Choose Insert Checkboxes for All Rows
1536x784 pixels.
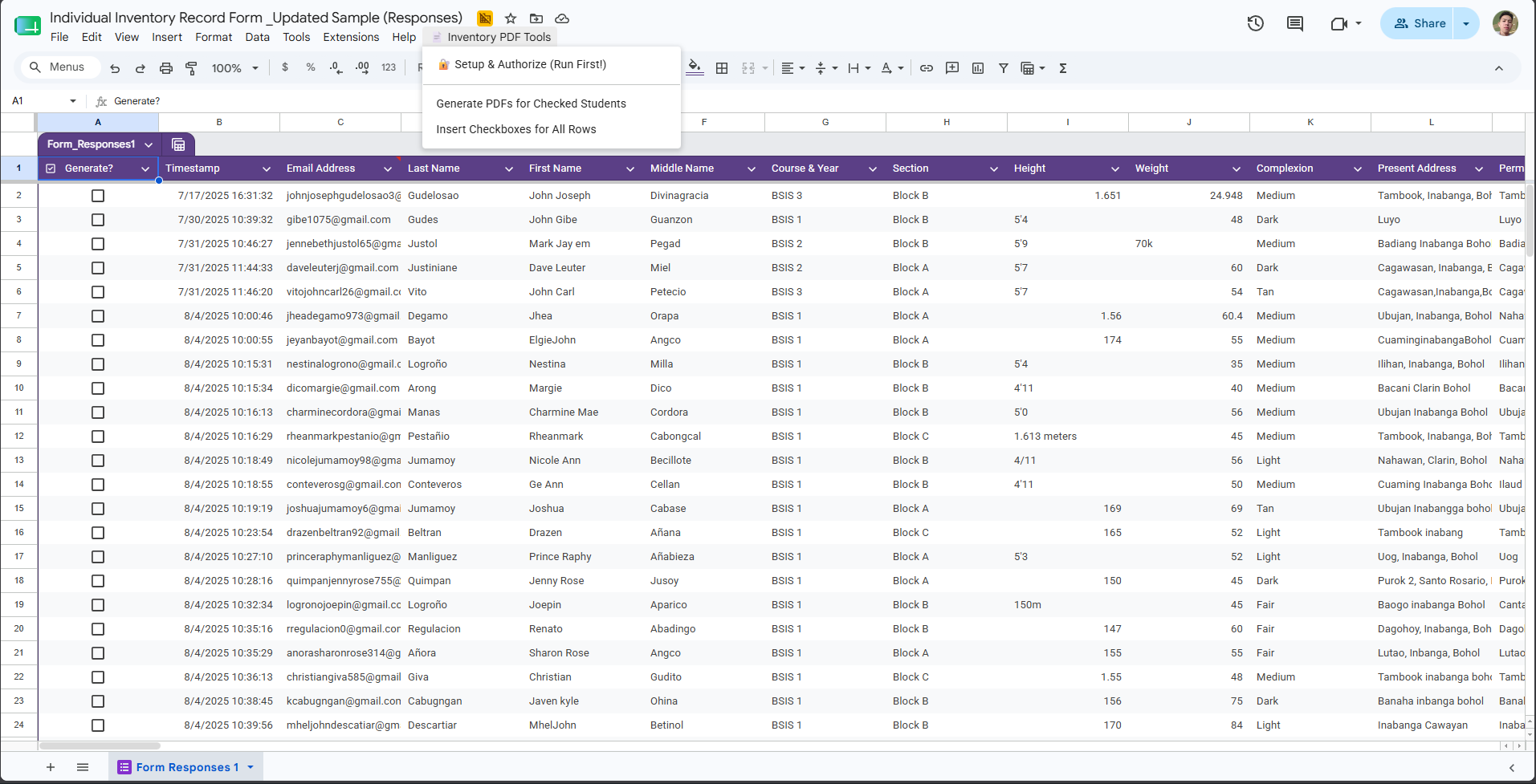(x=552, y=129)
